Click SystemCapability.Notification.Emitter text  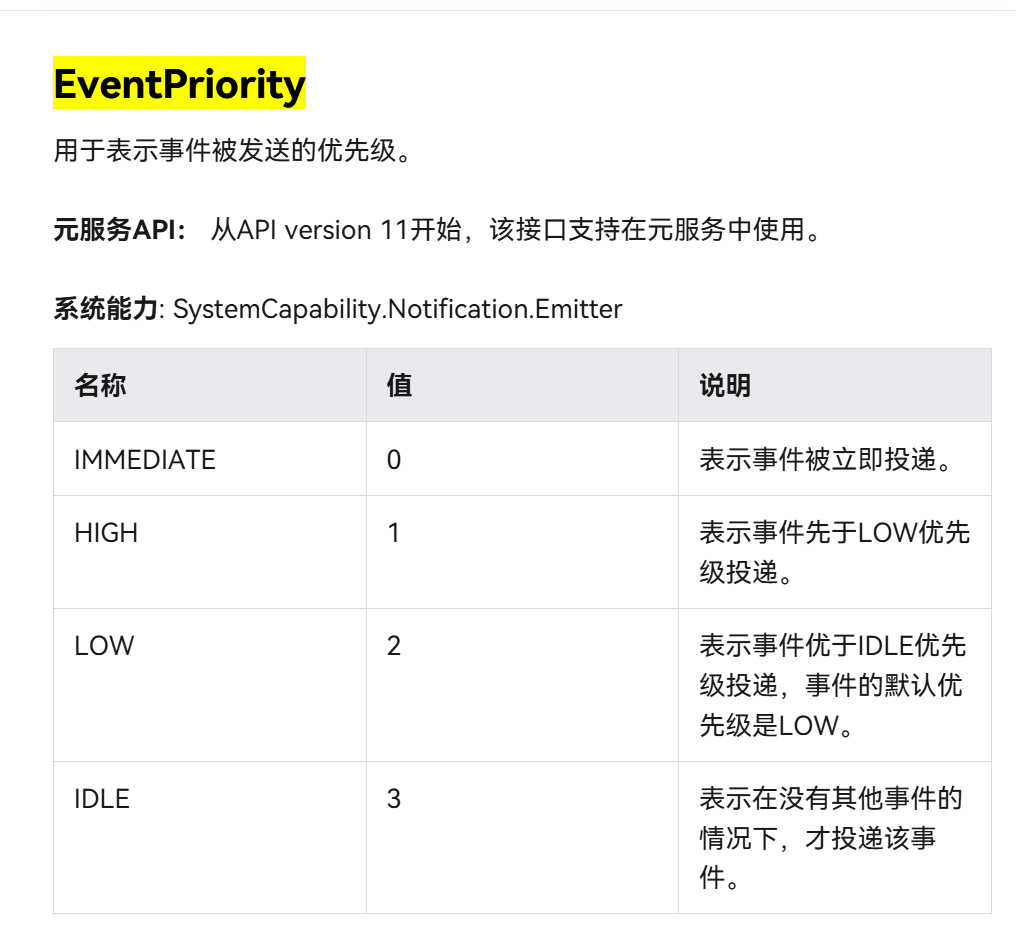pos(397,309)
